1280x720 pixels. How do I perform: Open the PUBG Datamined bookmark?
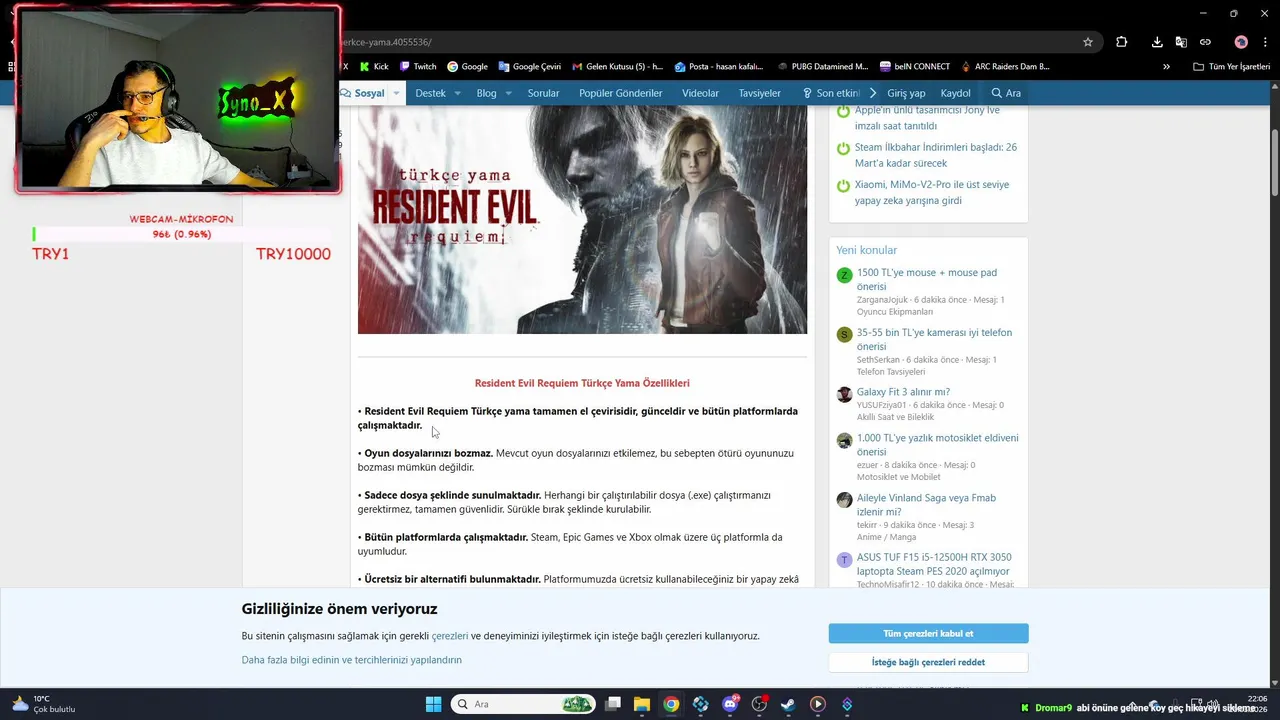pyautogui.click(x=822, y=67)
